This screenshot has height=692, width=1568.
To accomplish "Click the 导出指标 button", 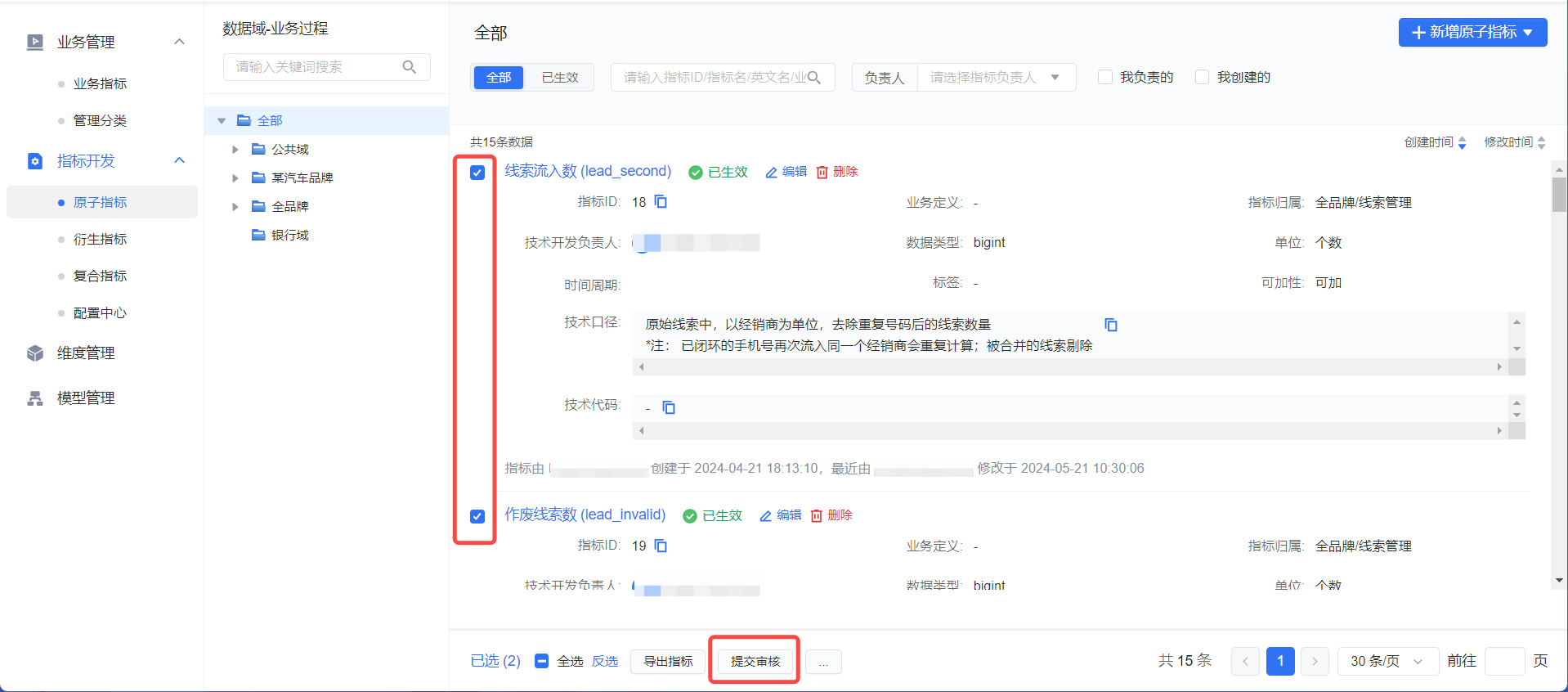I will pyautogui.click(x=668, y=661).
